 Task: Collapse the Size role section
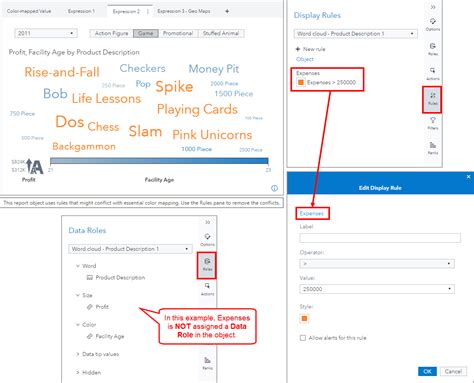tap(78, 295)
